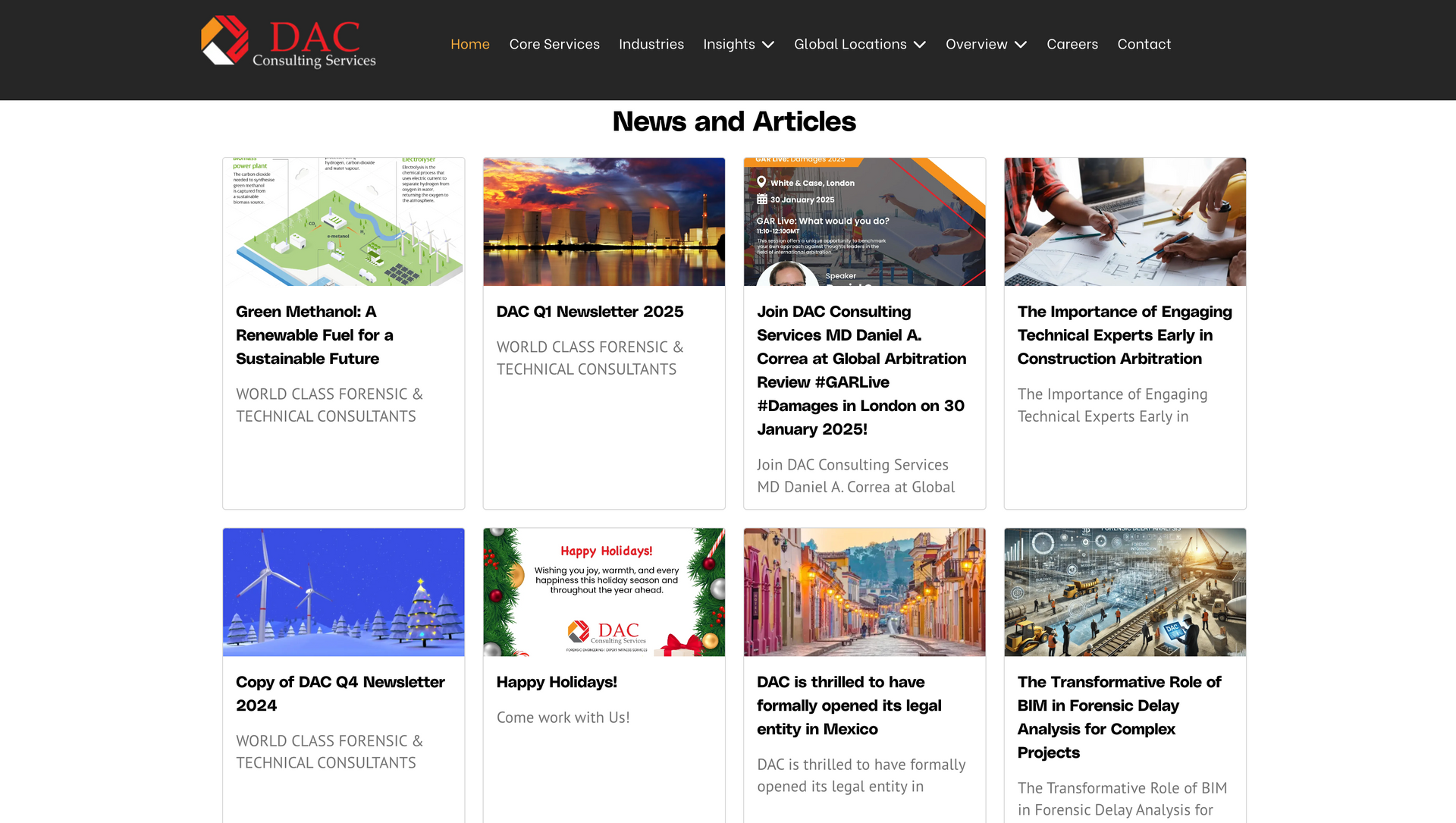
Task: Open the Contact page link
Action: (x=1144, y=44)
